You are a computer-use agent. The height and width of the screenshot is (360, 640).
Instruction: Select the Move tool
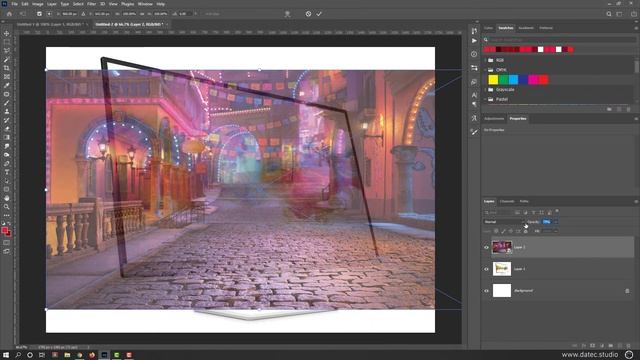[7, 33]
